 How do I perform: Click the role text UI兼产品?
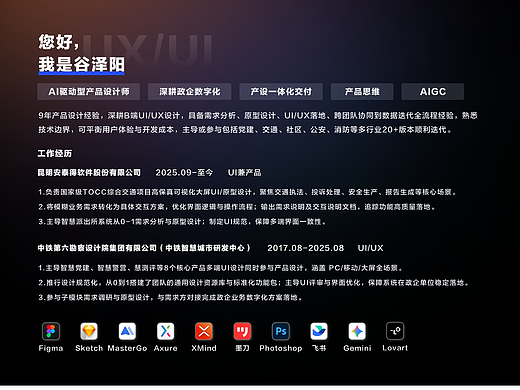(x=245, y=173)
